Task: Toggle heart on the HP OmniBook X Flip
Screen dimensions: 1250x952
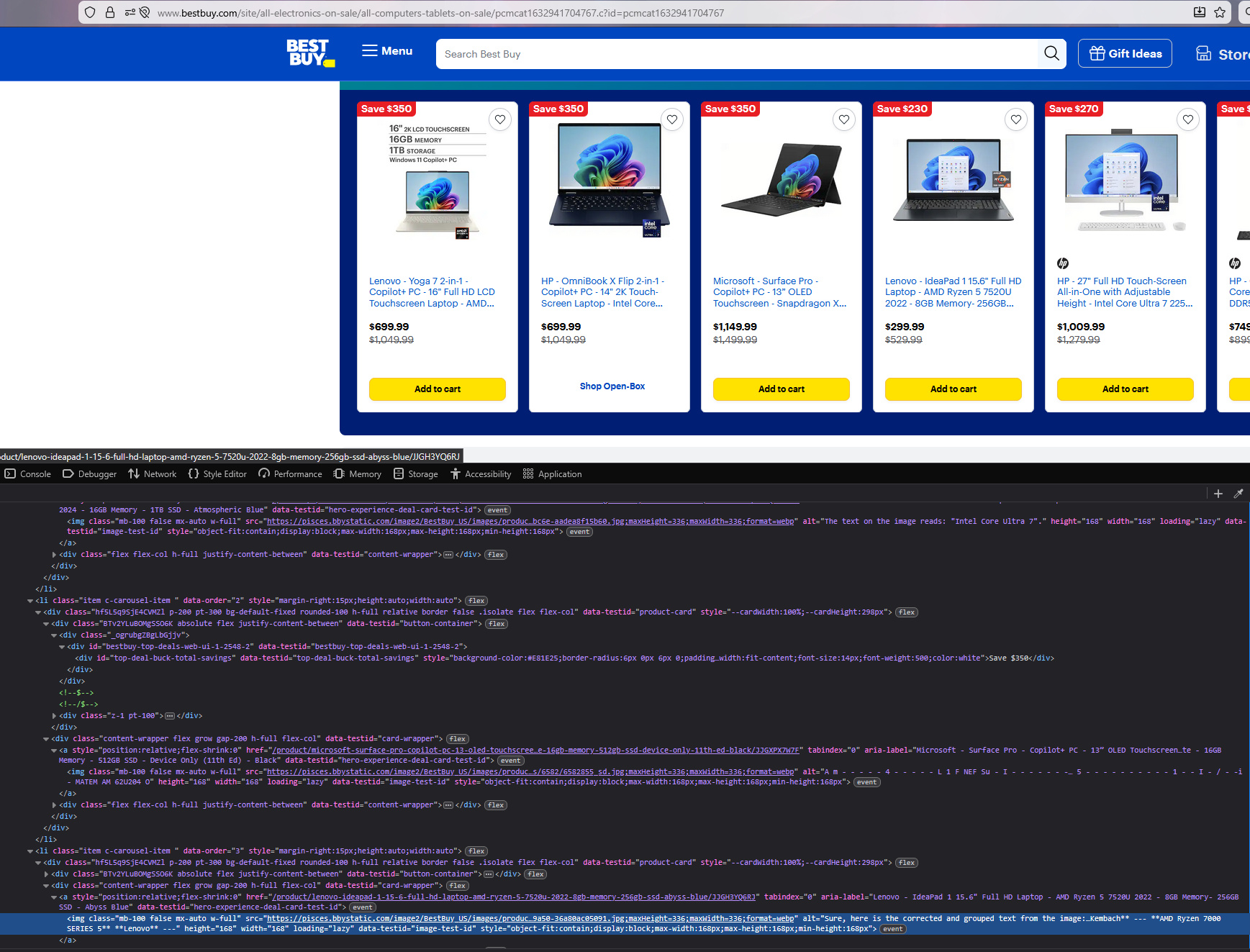Action: pyautogui.click(x=672, y=119)
